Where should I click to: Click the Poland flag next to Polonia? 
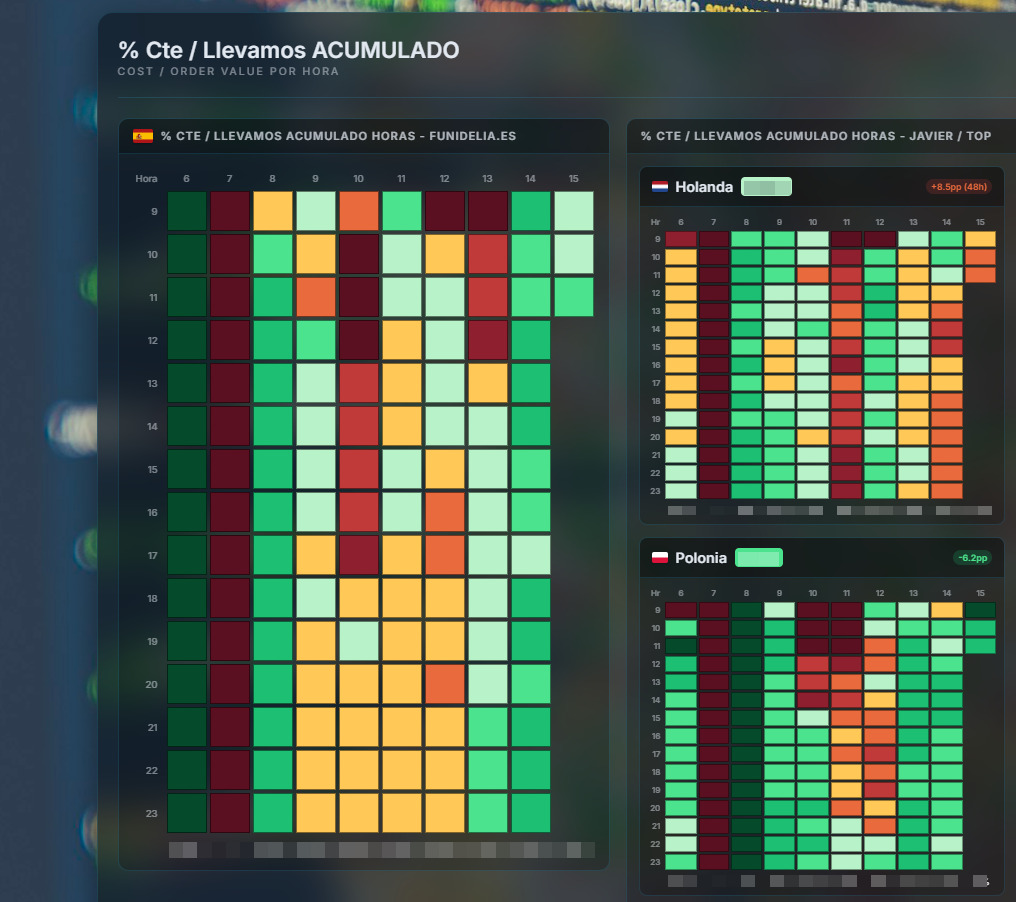click(660, 558)
